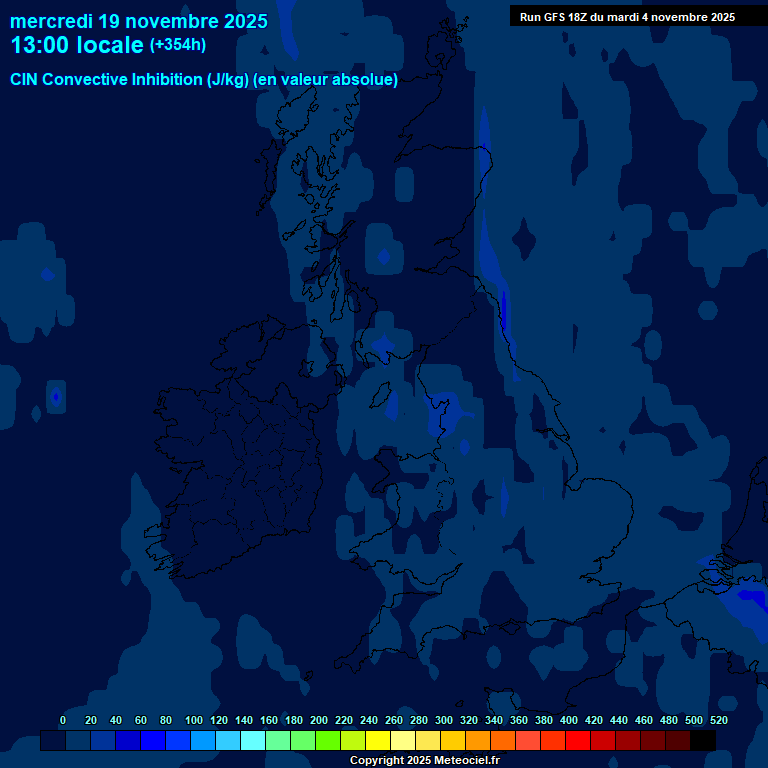Select the red swatch between 400 and 420
Image resolution: width=768 pixels, height=768 pixels.
pos(577,740)
